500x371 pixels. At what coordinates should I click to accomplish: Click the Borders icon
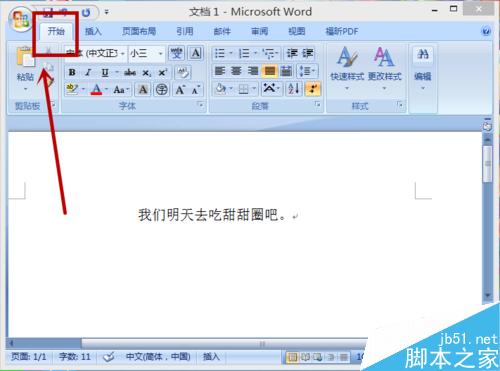coord(244,89)
